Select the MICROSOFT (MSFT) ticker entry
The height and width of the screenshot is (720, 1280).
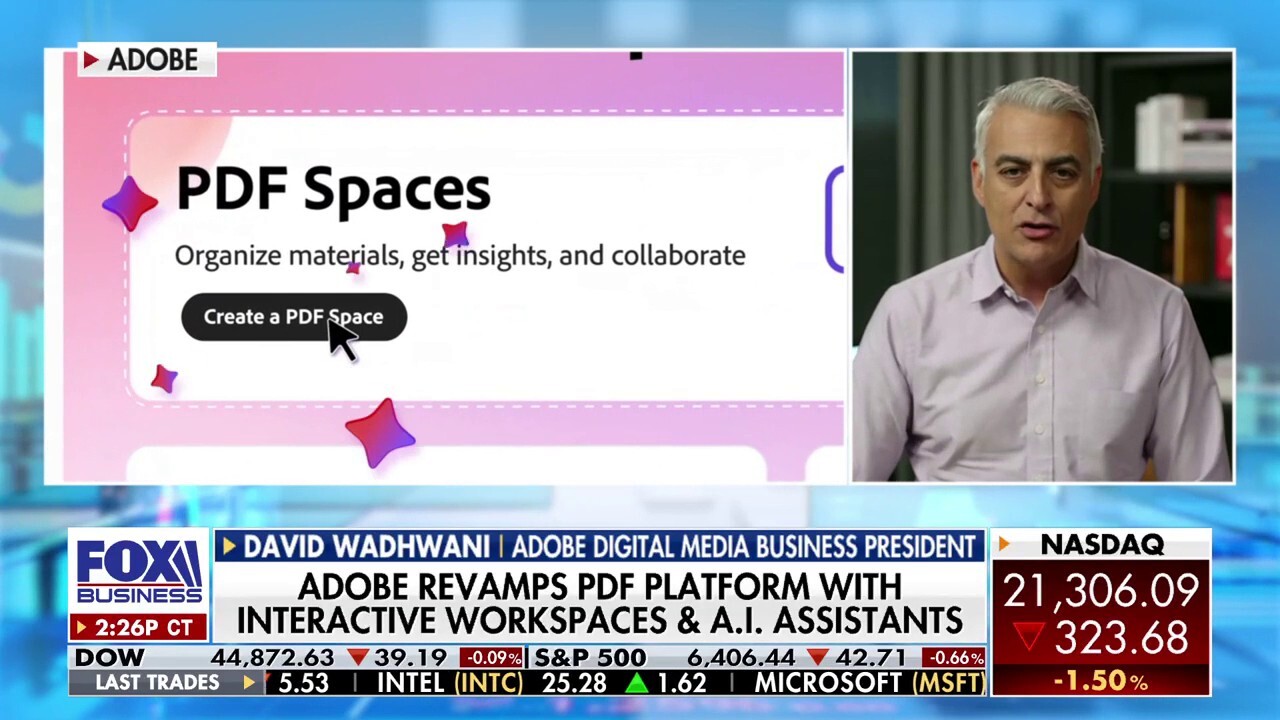870,683
